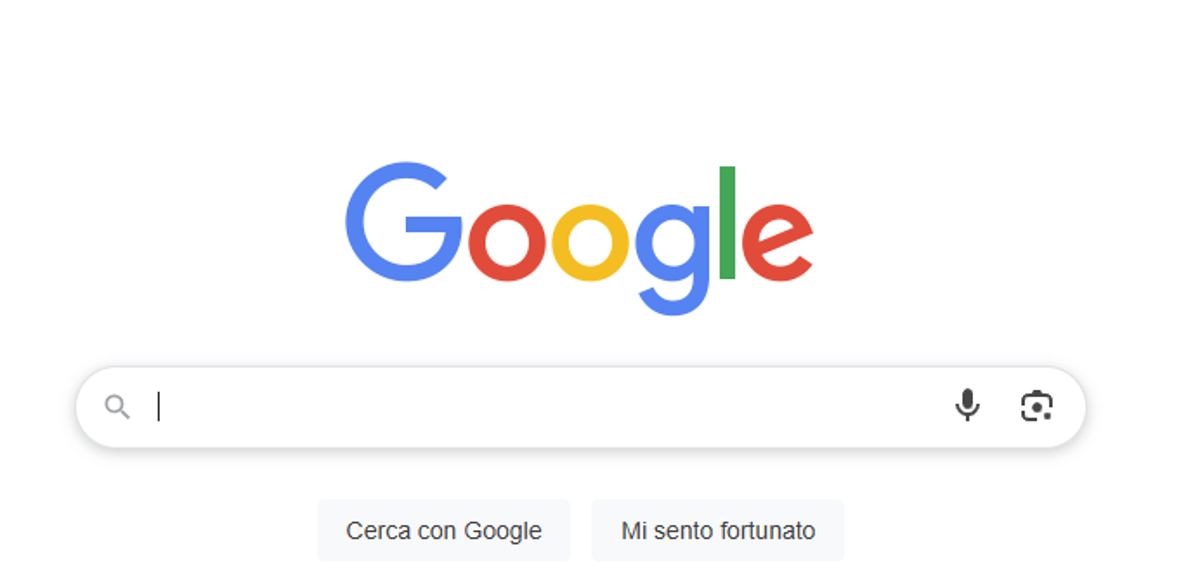Click the yellow letter o in Google logo

591,242
